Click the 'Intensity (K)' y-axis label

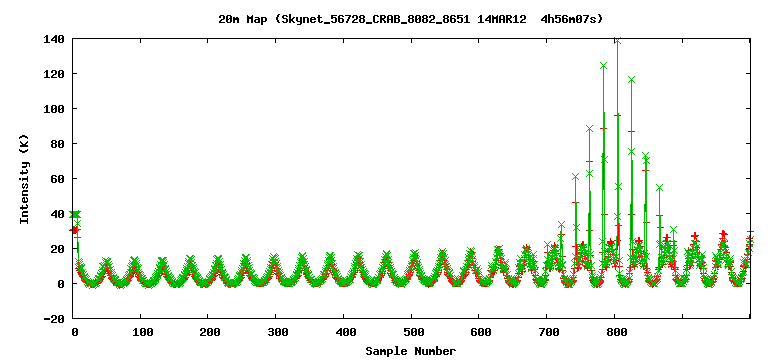[x=24, y=179]
